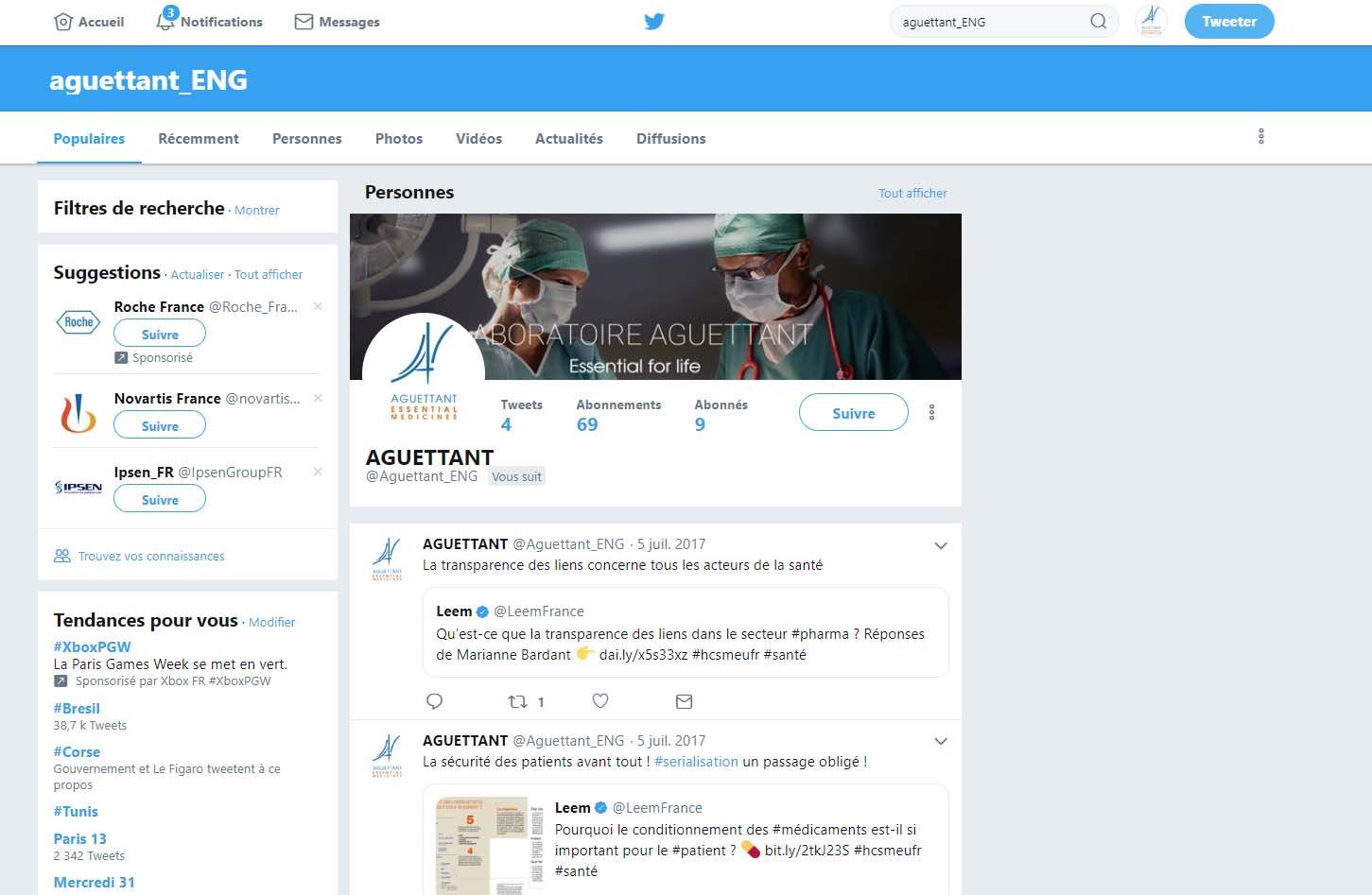Image resolution: width=1372 pixels, height=895 pixels.
Task: Click the search magnifier icon
Action: click(1098, 22)
